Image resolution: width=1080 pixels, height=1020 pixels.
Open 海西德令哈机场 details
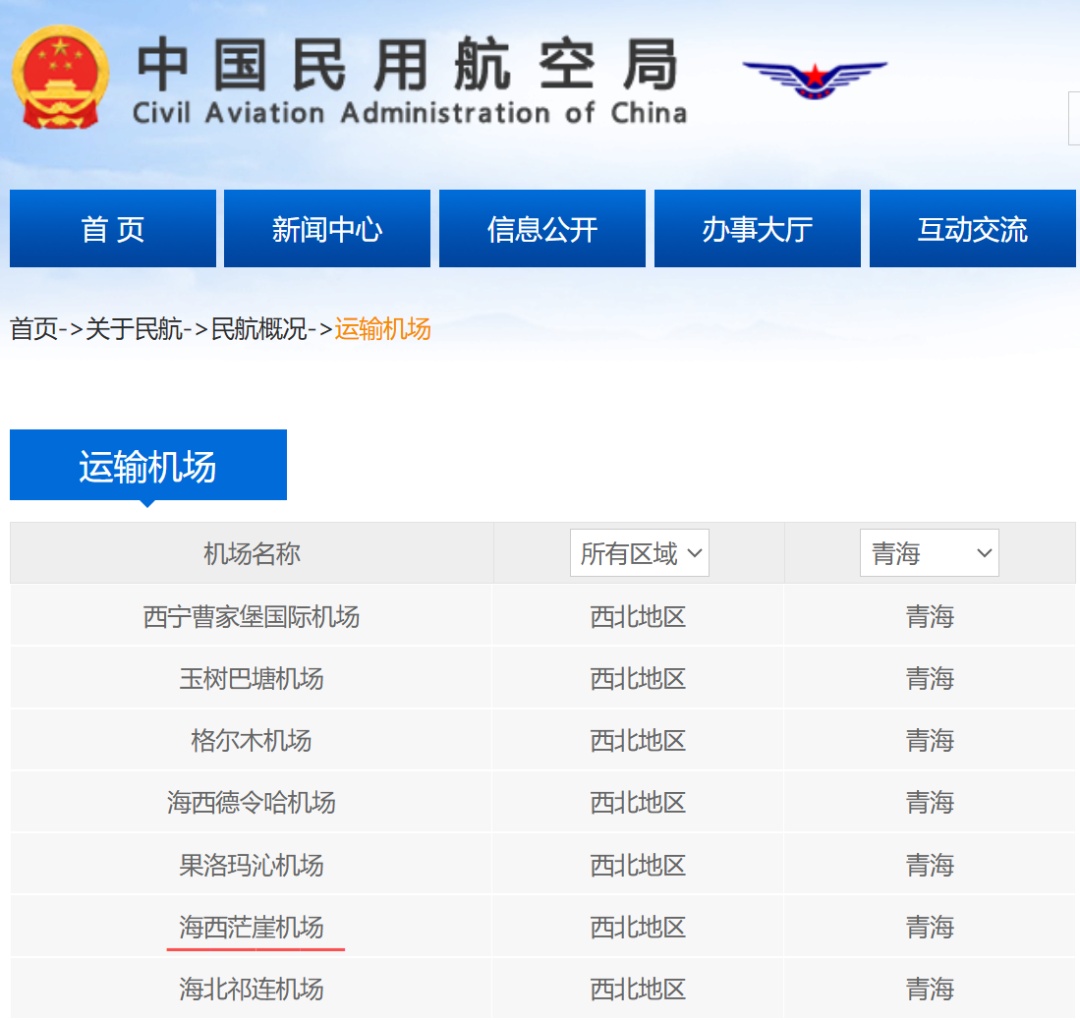[x=249, y=802]
